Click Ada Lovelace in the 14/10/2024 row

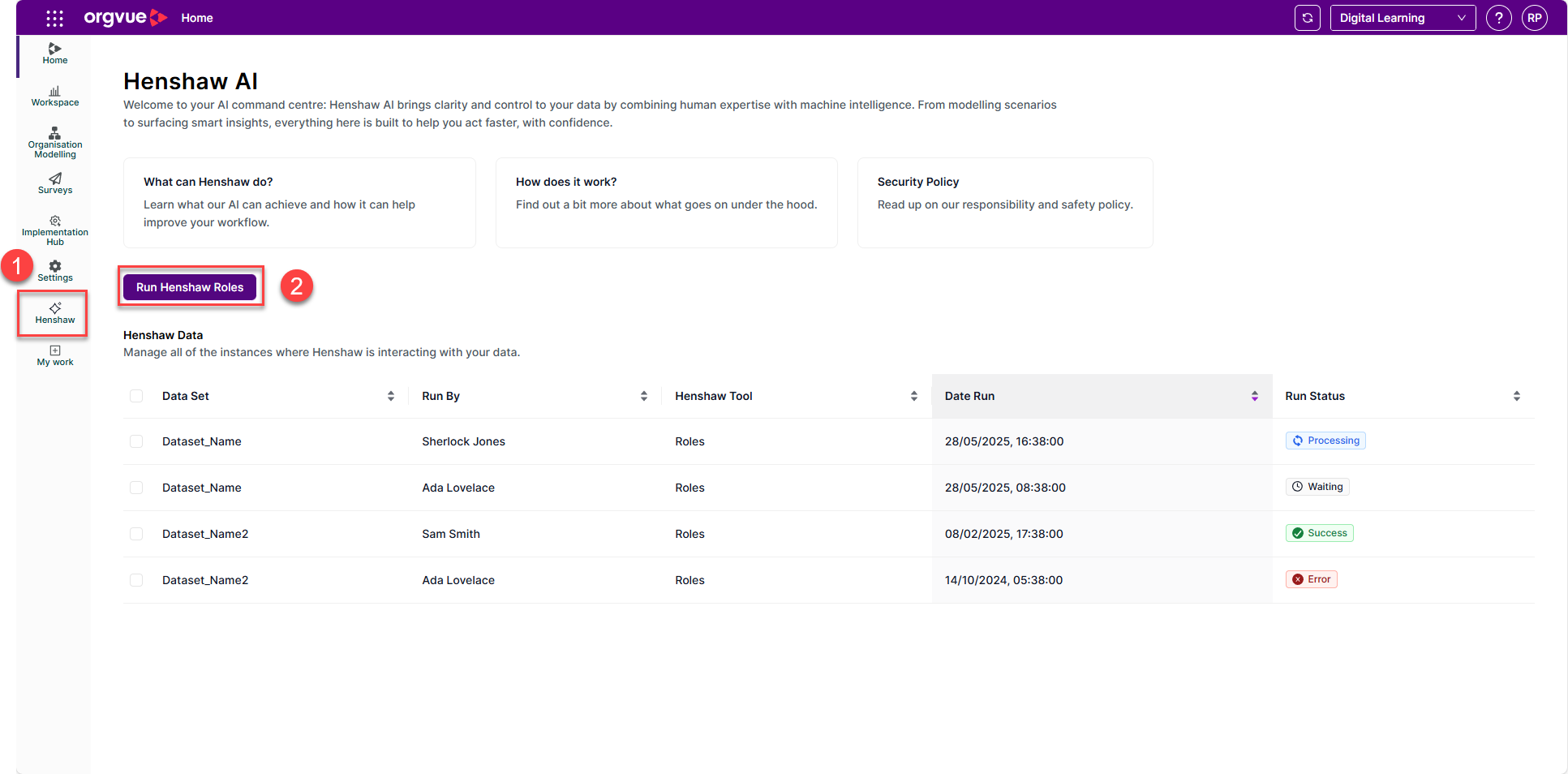coord(458,580)
